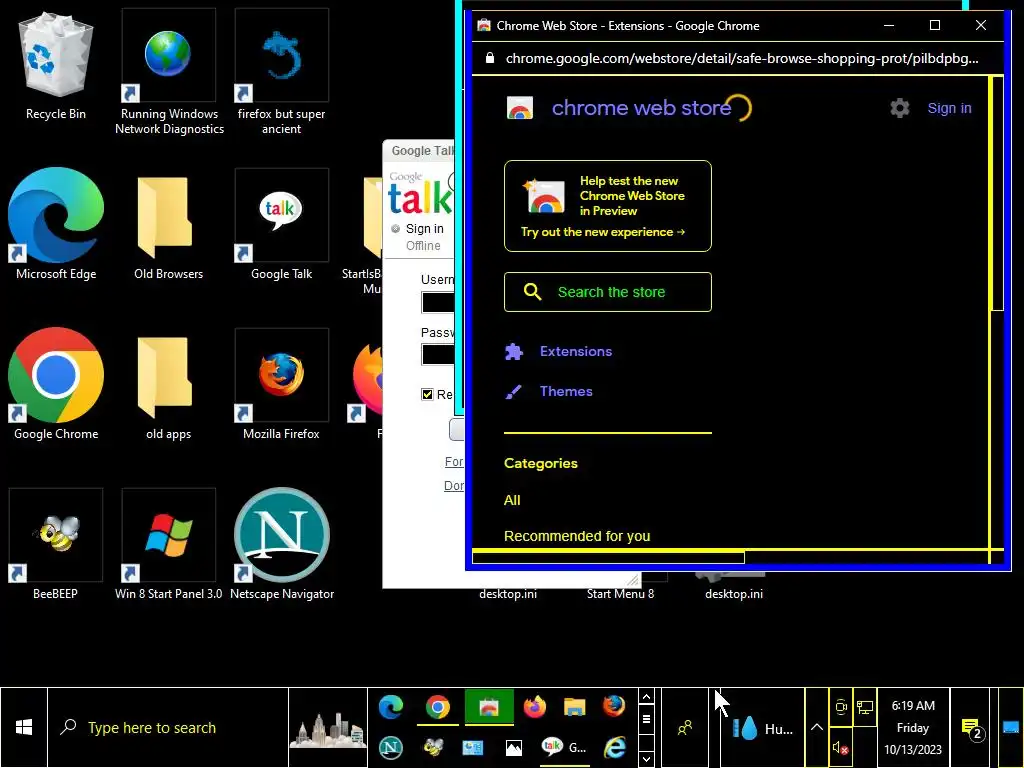
Task: Select the Old Browsers folder
Action: point(168,224)
